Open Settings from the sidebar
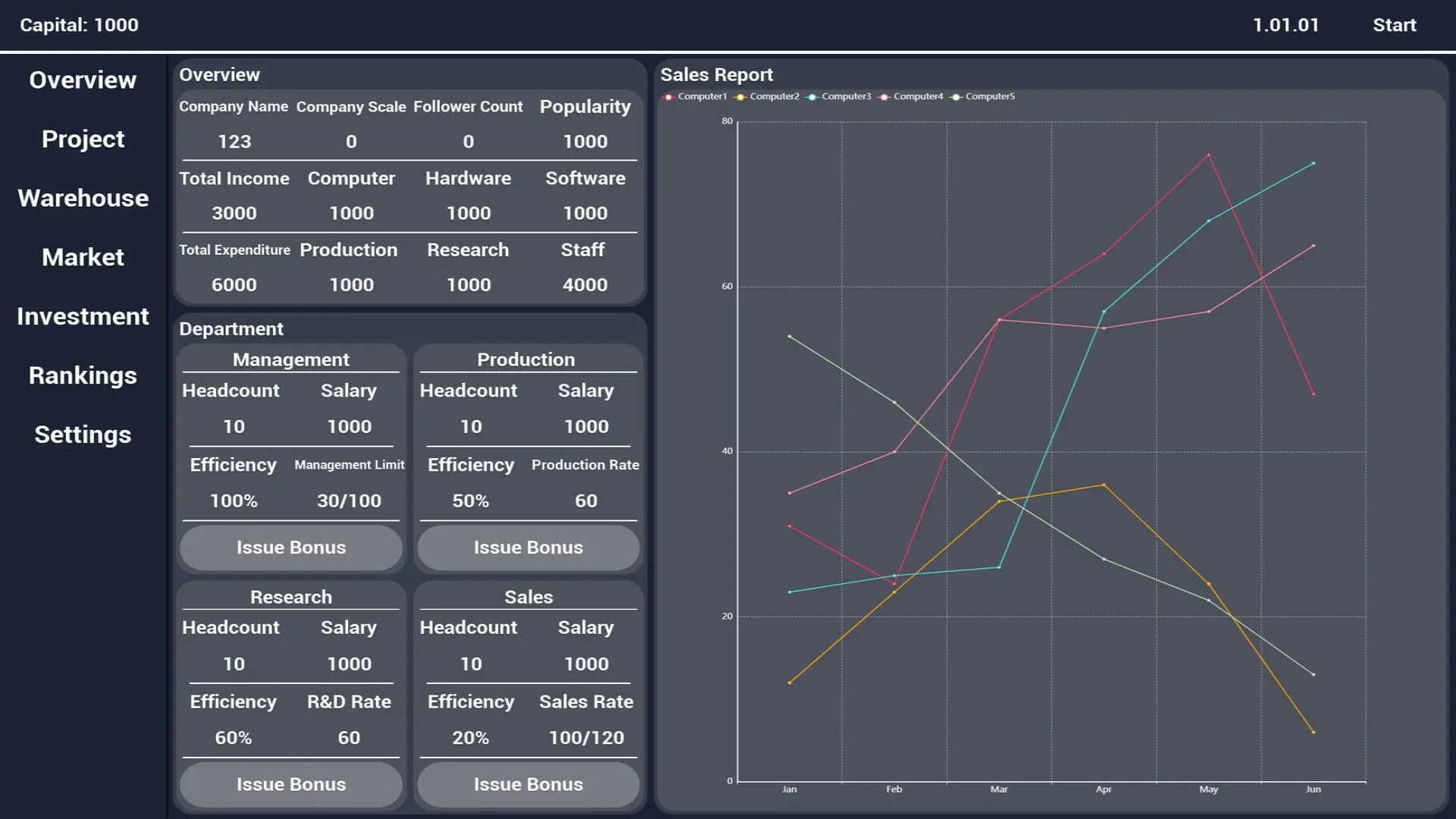The image size is (1456, 819). click(83, 435)
